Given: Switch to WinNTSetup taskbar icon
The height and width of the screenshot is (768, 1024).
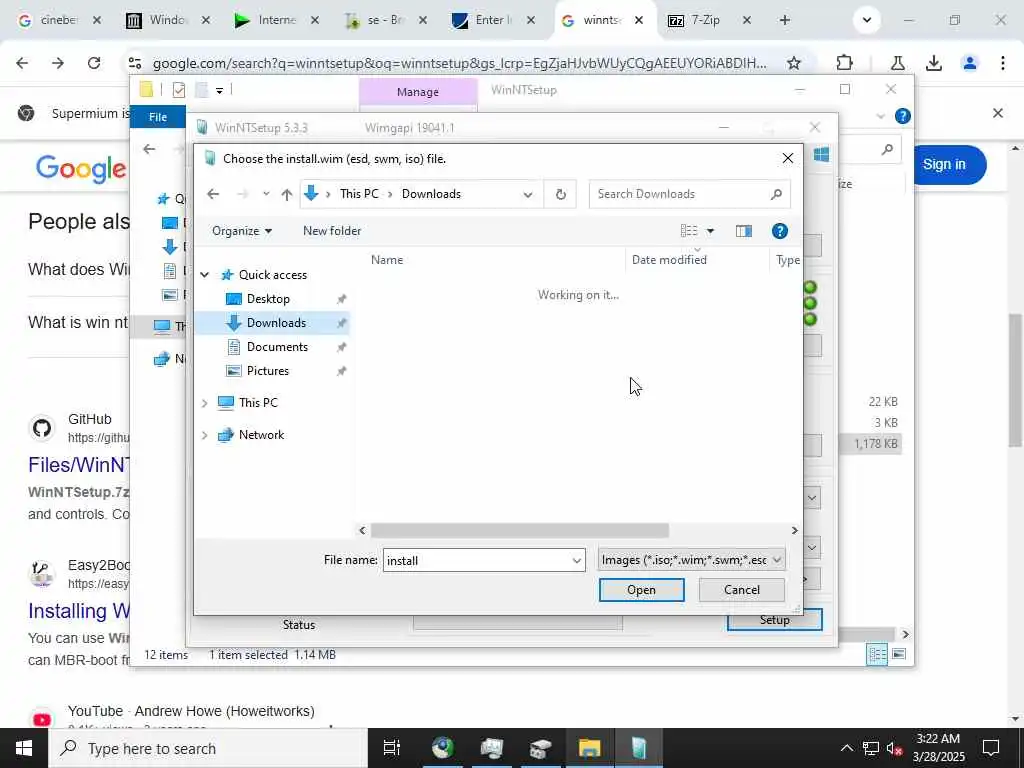Looking at the screenshot, I should [x=639, y=748].
